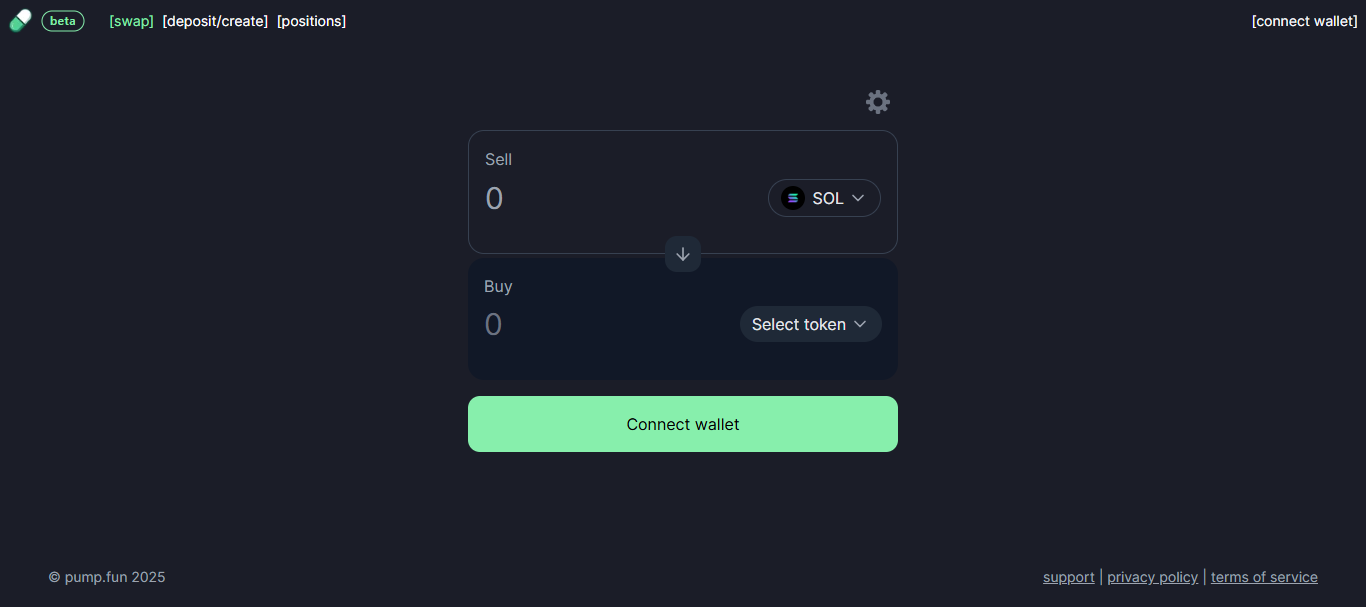Click connect wallet in the top right
The width and height of the screenshot is (1366, 607).
1304,20
